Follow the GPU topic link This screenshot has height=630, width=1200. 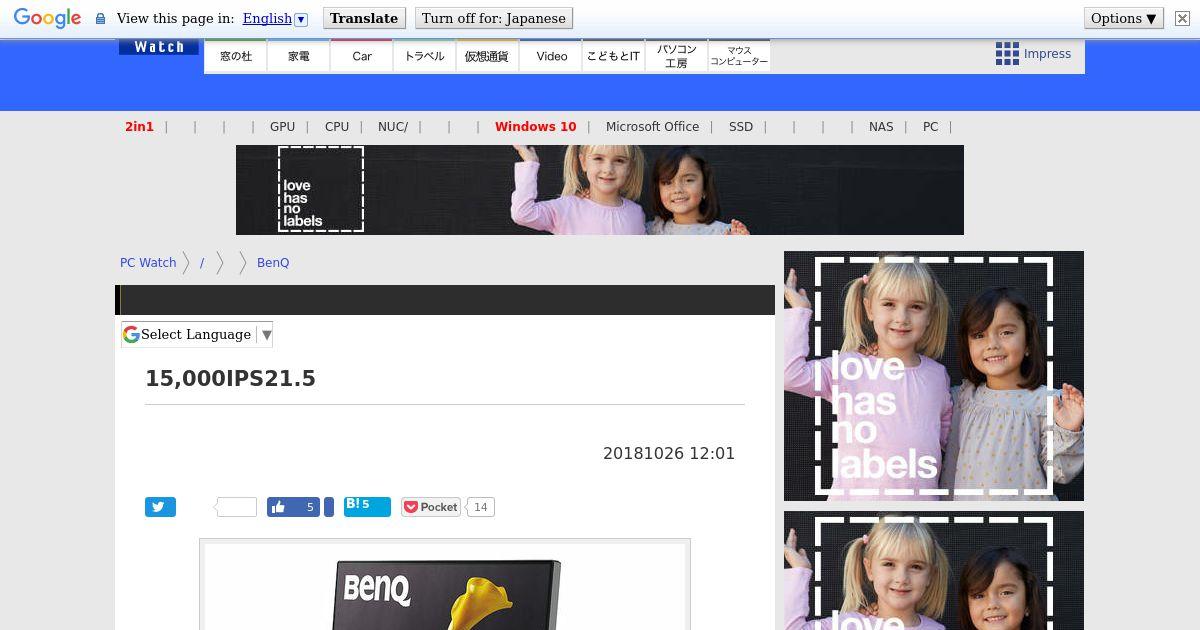click(x=282, y=127)
